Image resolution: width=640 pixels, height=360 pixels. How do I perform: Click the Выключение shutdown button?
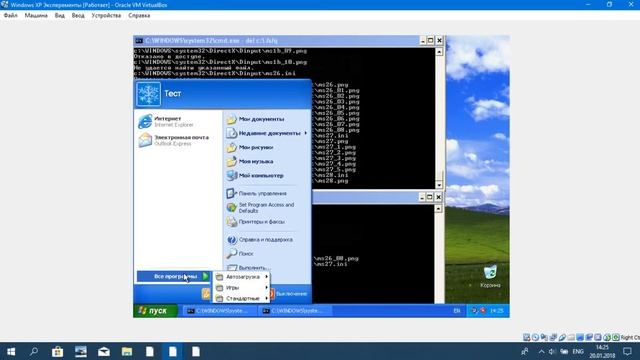pyautogui.click(x=288, y=294)
